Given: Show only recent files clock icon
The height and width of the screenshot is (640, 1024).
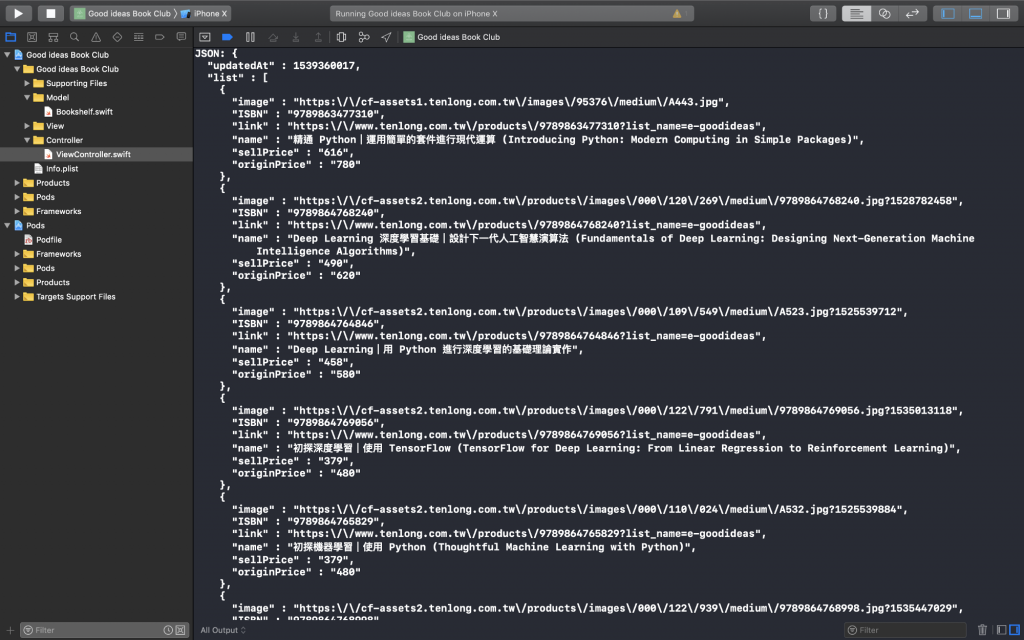Looking at the screenshot, I should coord(168,630).
